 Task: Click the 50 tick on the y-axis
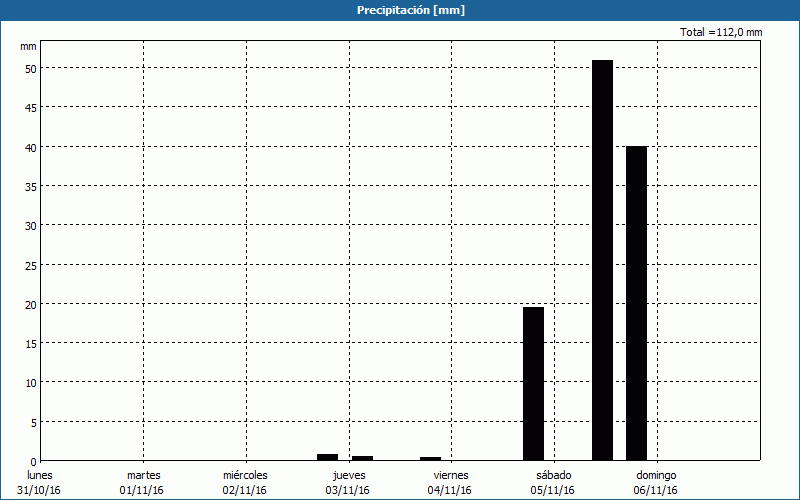tap(30, 68)
